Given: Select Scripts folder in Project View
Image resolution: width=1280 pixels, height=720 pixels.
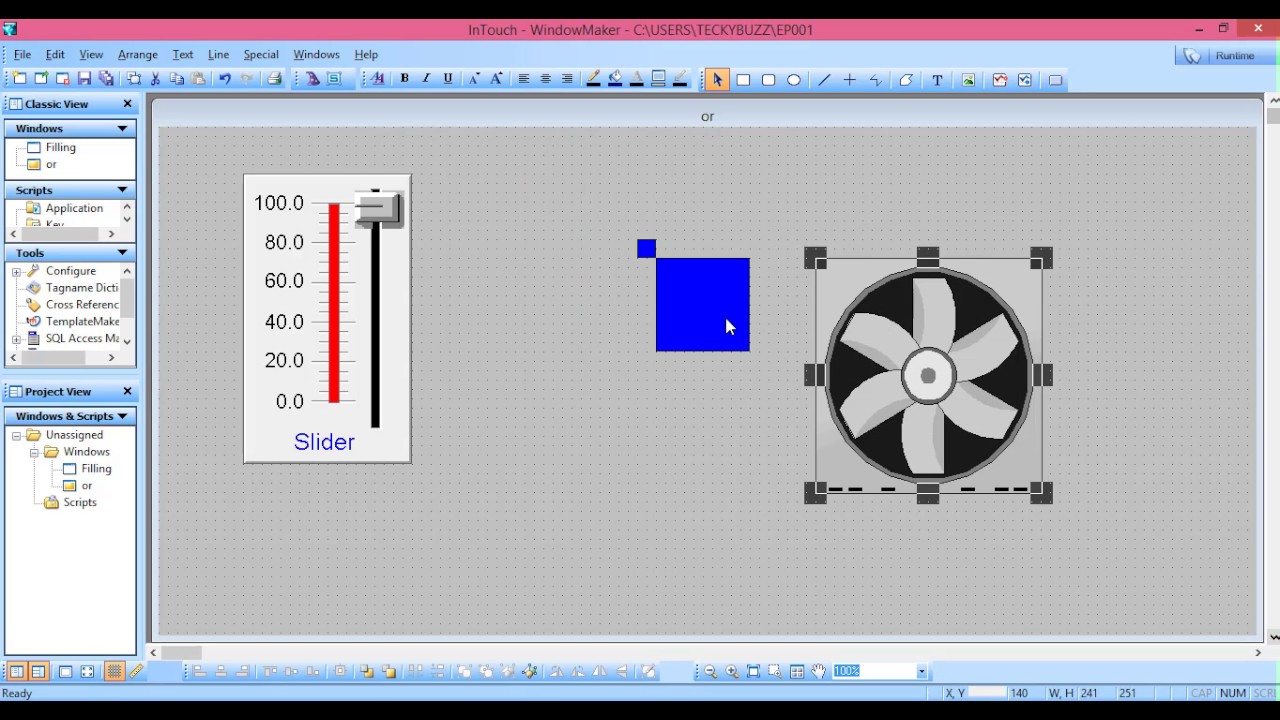Looking at the screenshot, I should point(80,503).
